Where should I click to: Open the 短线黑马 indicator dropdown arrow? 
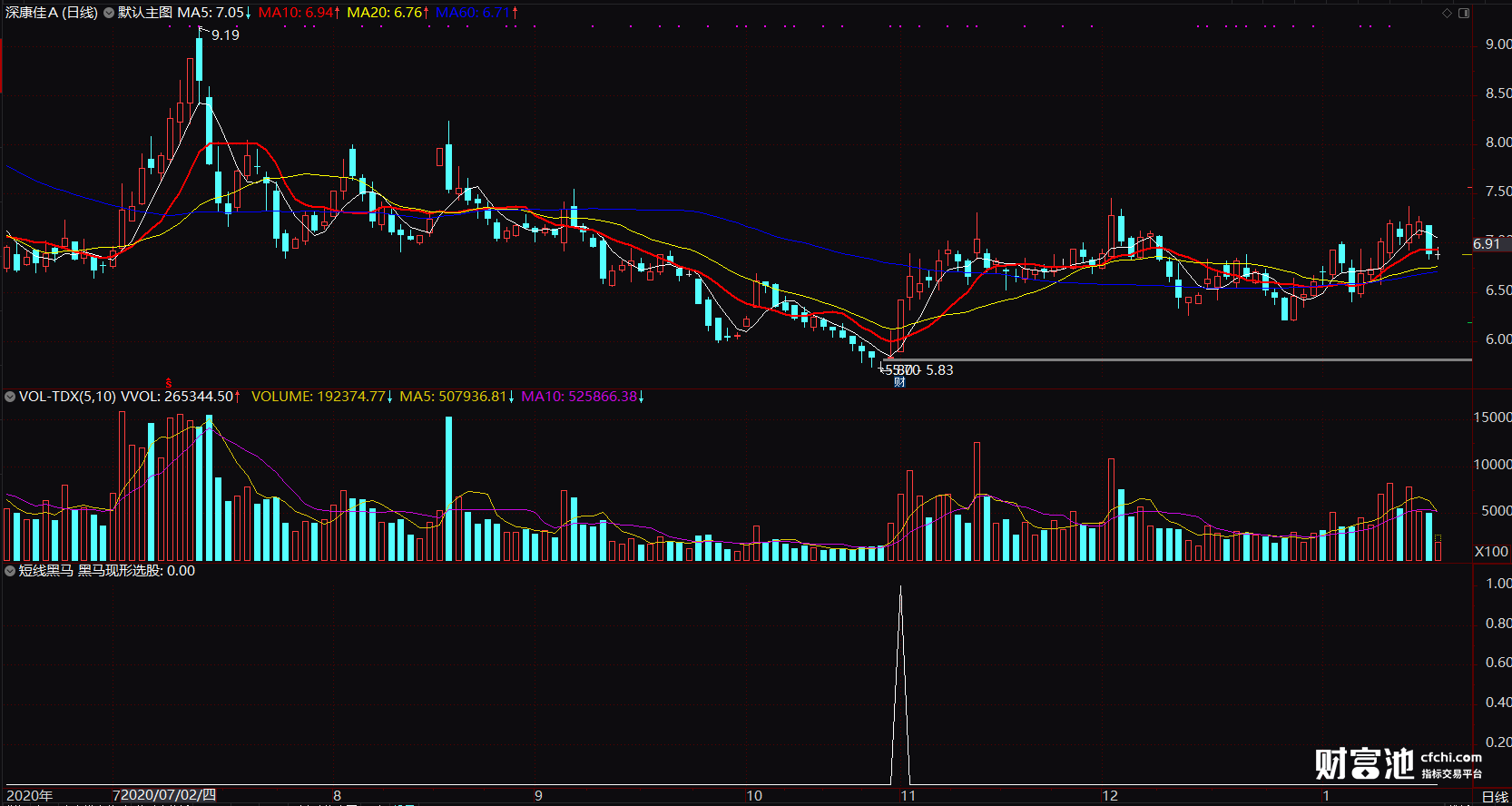click(10, 571)
